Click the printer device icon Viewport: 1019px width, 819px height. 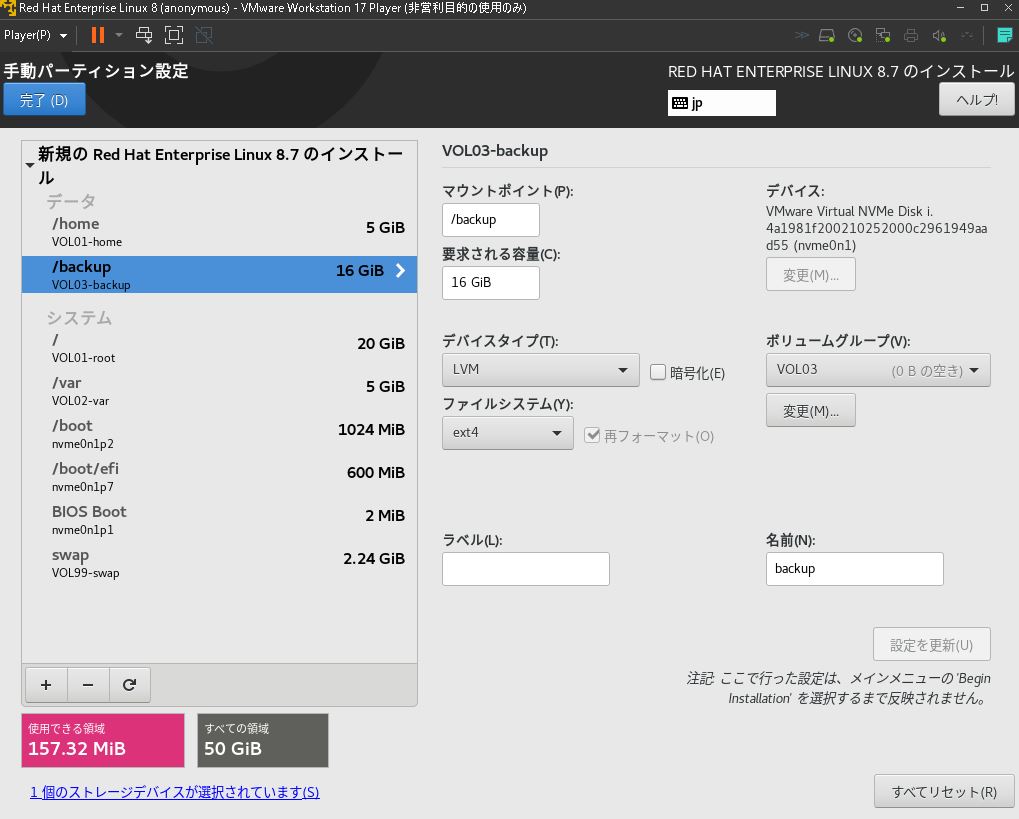coord(911,35)
